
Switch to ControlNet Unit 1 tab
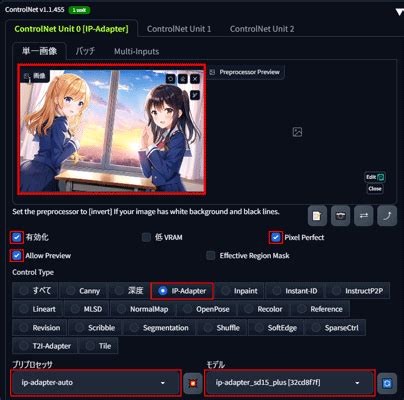pos(179,29)
